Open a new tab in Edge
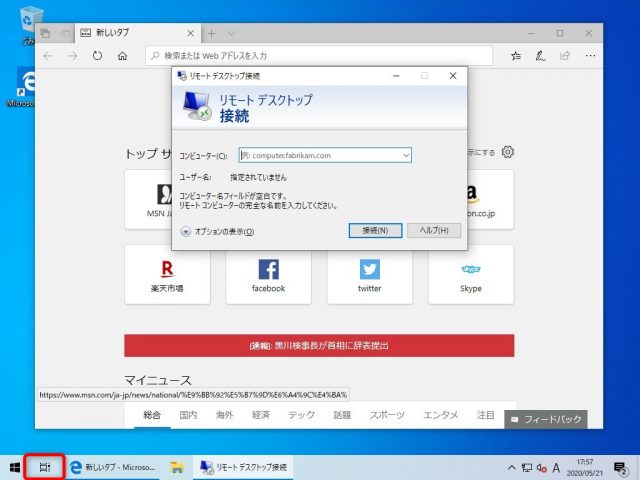 coord(211,33)
